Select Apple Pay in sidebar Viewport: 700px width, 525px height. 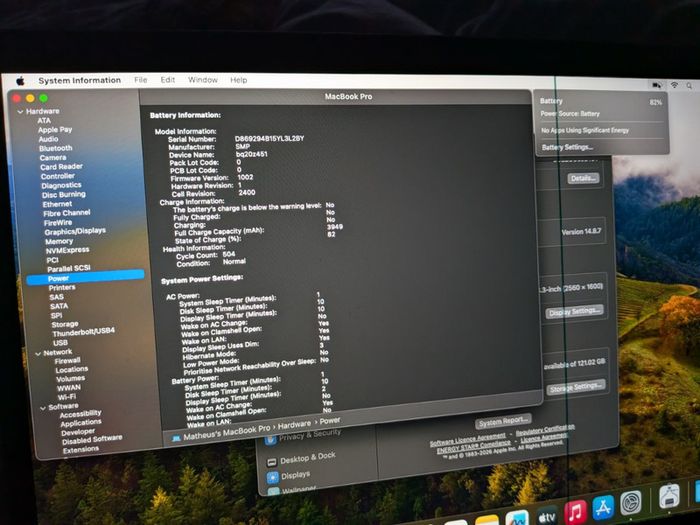(55, 129)
